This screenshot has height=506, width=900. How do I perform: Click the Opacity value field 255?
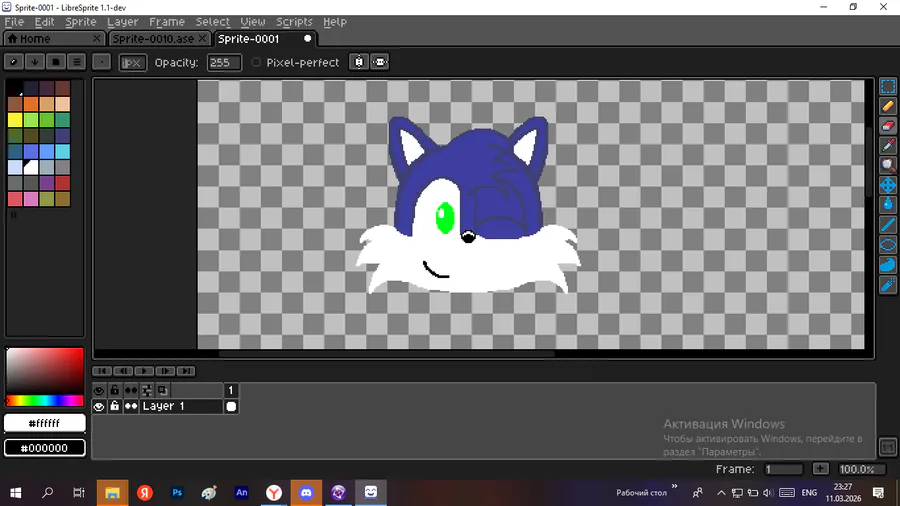tap(224, 63)
